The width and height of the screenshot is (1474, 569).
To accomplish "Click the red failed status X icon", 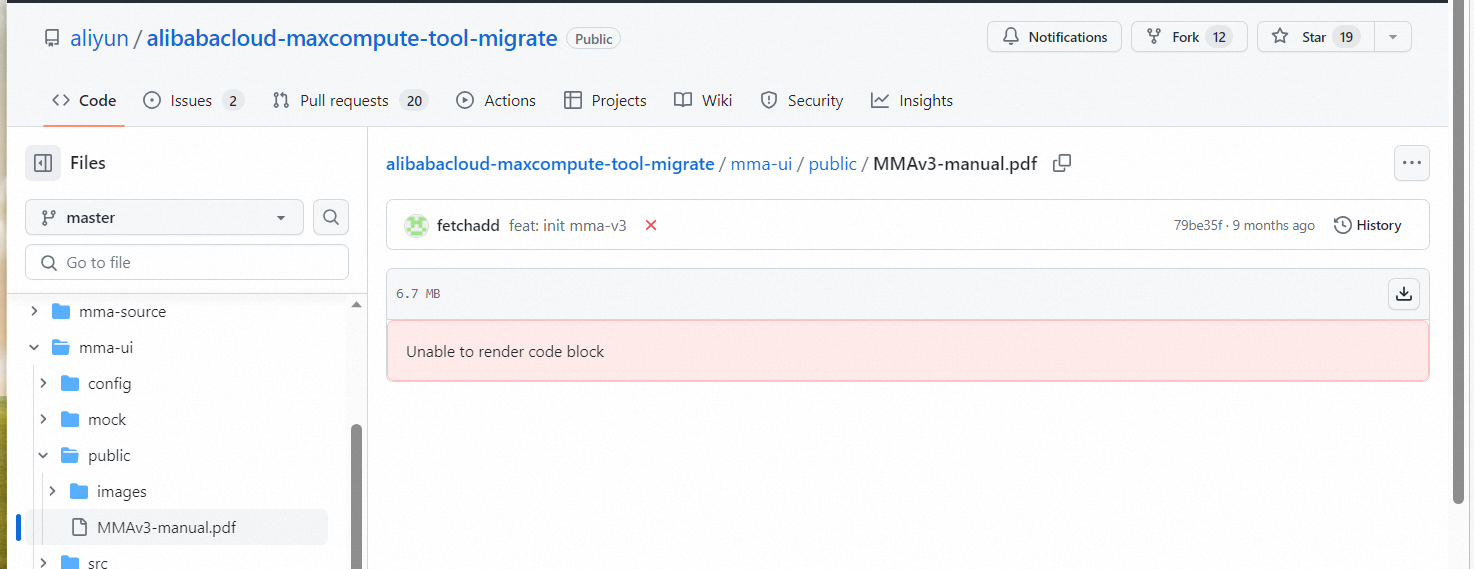I will pyautogui.click(x=651, y=225).
